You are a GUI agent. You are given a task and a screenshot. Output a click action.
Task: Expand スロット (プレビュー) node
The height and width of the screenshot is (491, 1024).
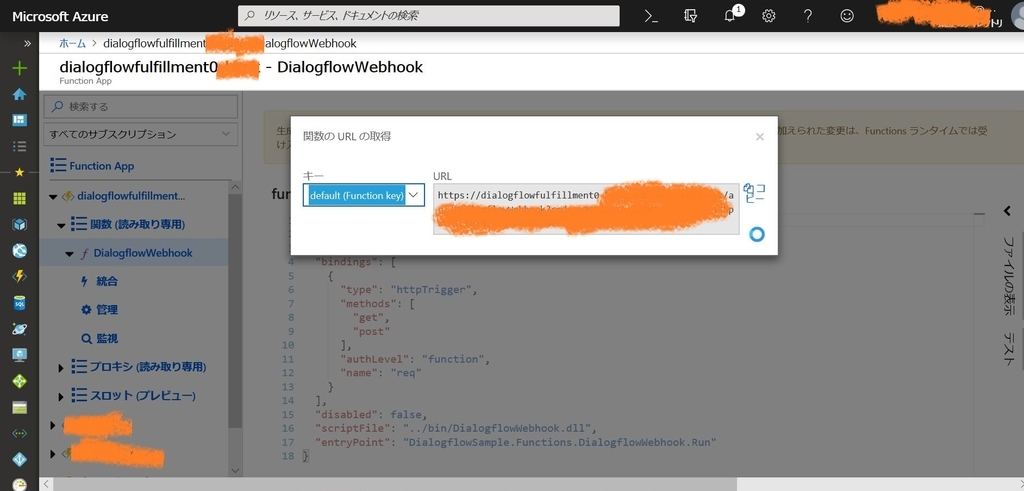pos(61,396)
